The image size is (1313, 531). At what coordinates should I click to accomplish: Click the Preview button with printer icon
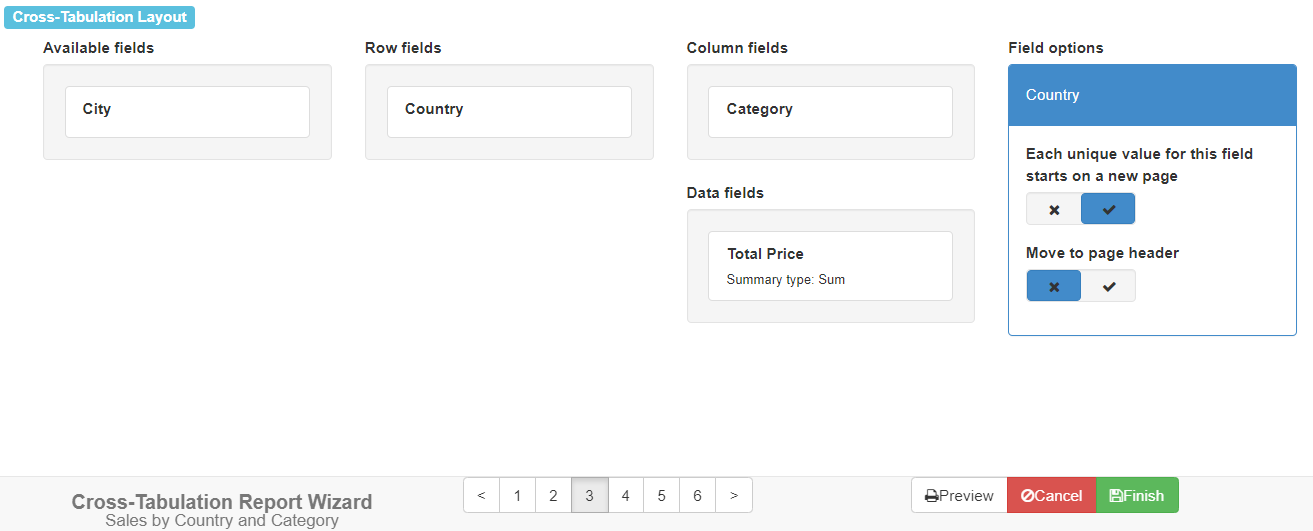(x=959, y=495)
